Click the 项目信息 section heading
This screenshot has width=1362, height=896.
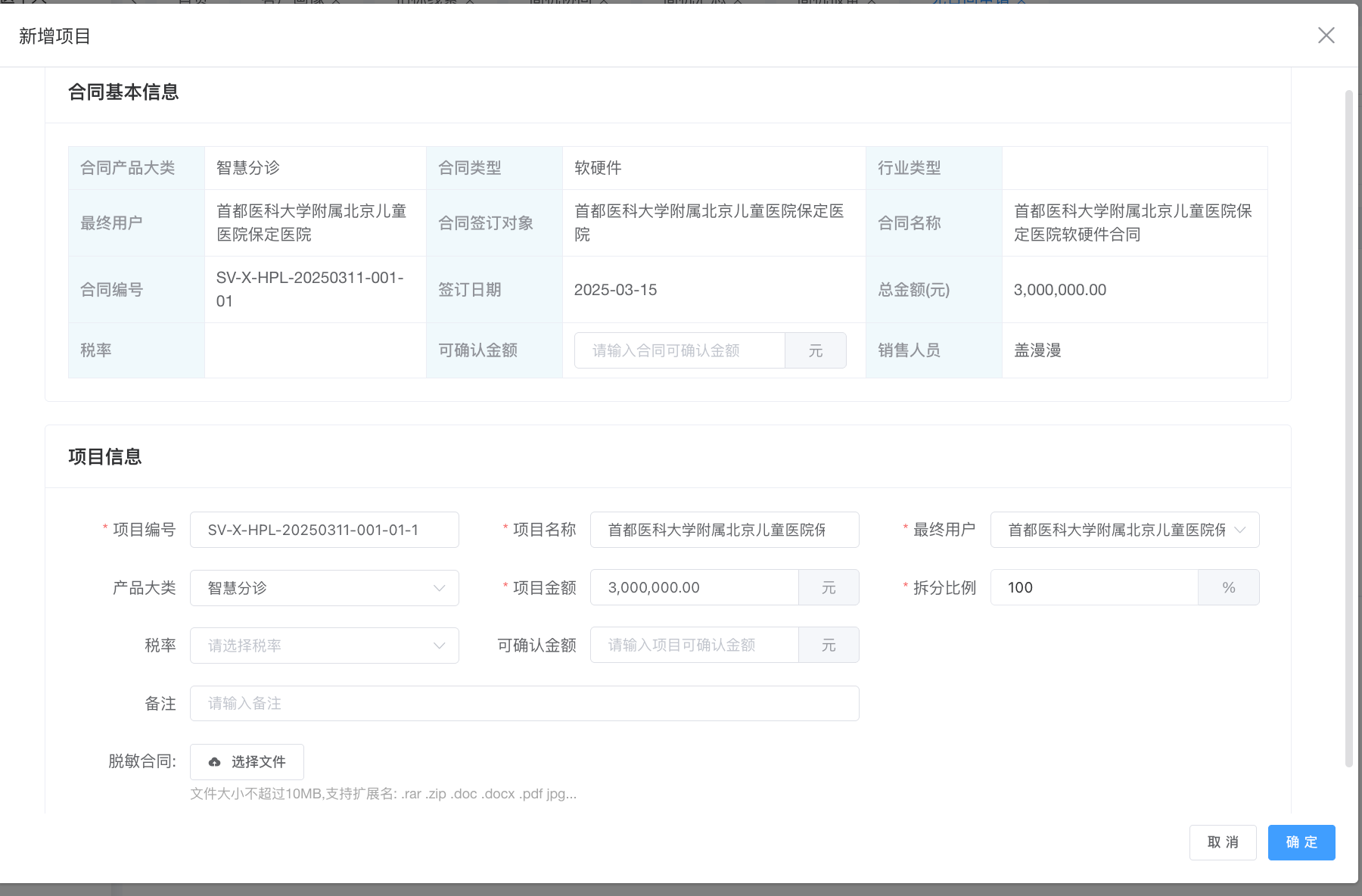pyautogui.click(x=105, y=457)
